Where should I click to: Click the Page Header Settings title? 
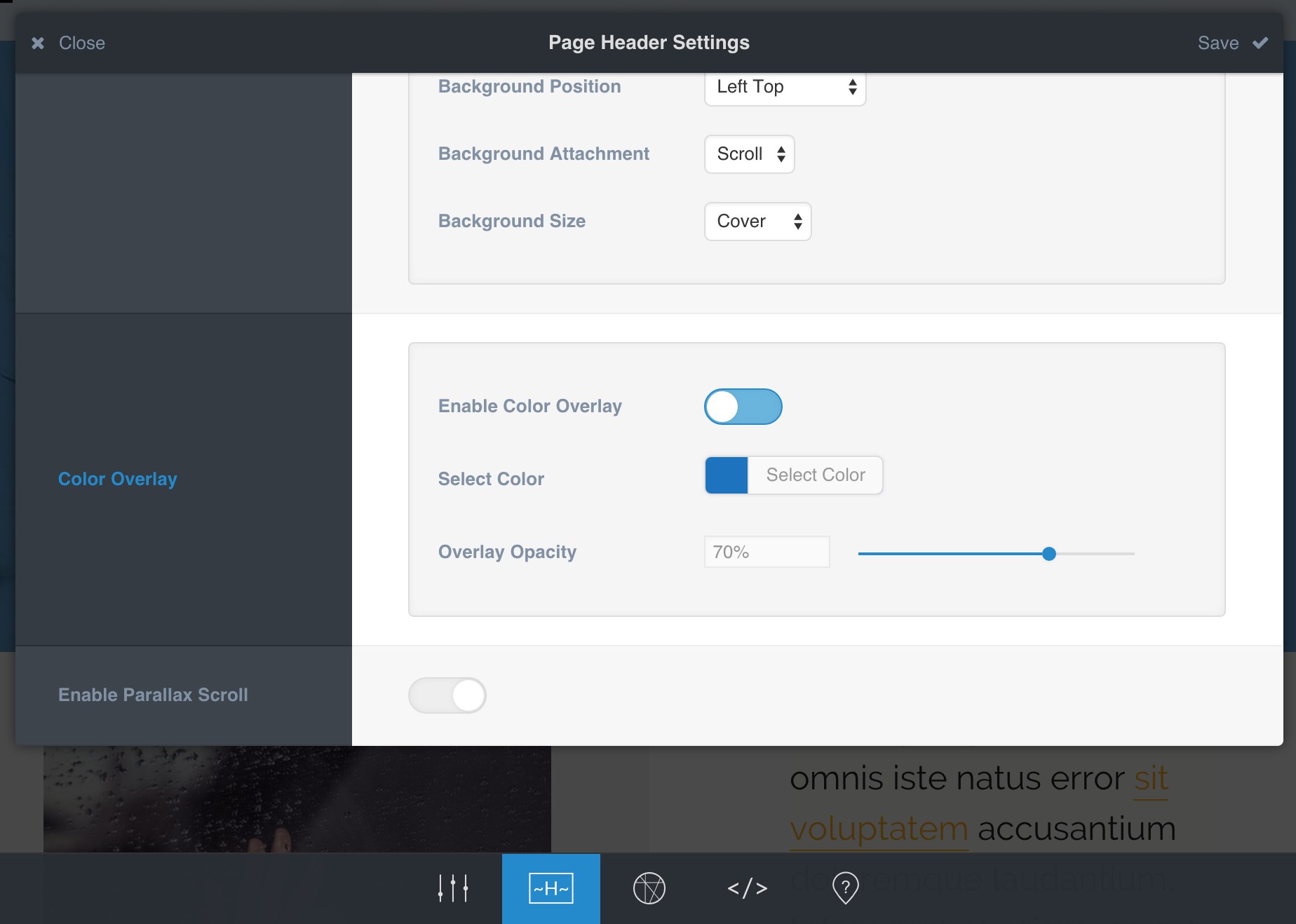[649, 43]
